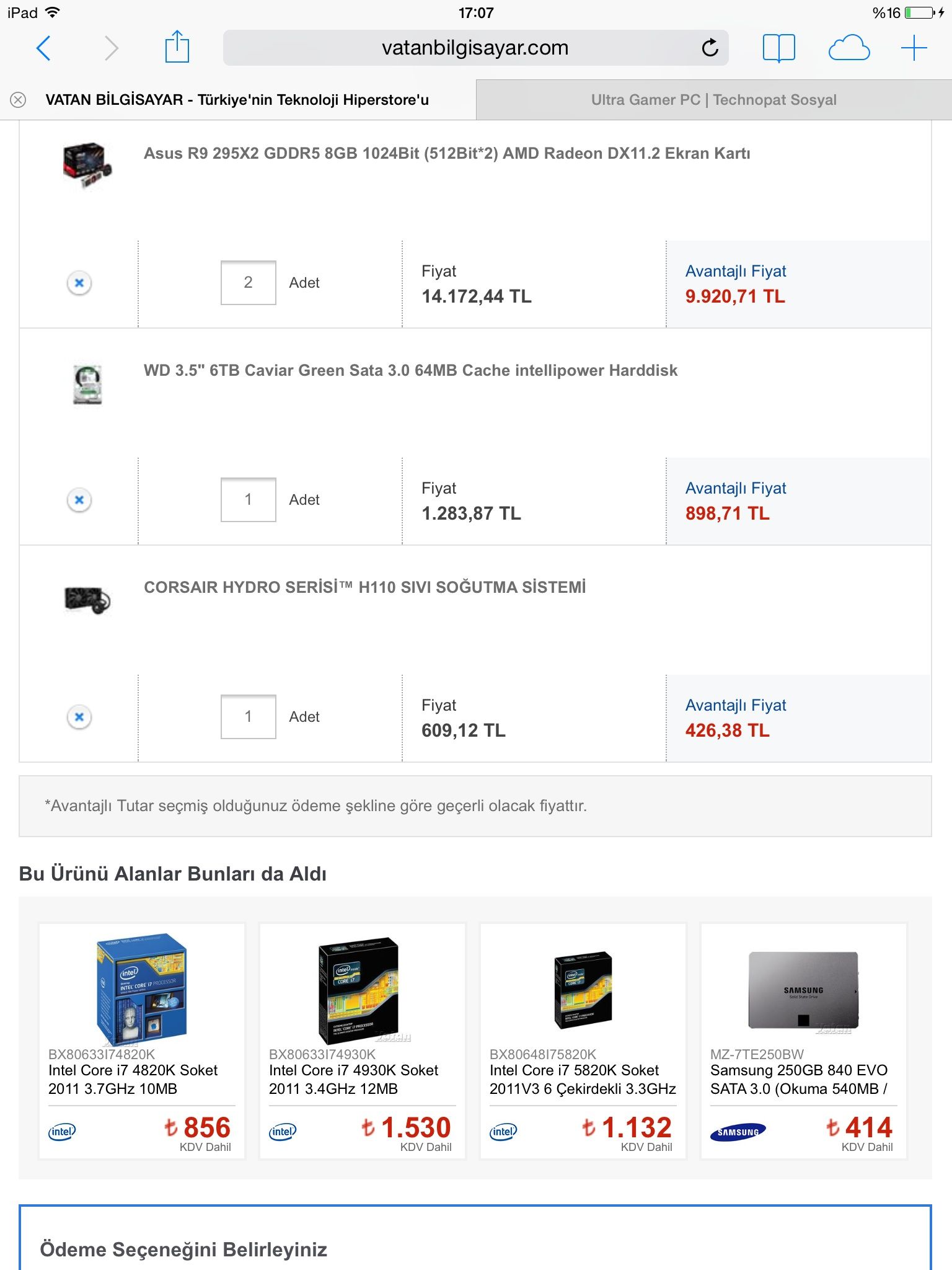This screenshot has height=1270, width=952.
Task: Edit quantity field for Asus R9 295X2
Action: (248, 283)
